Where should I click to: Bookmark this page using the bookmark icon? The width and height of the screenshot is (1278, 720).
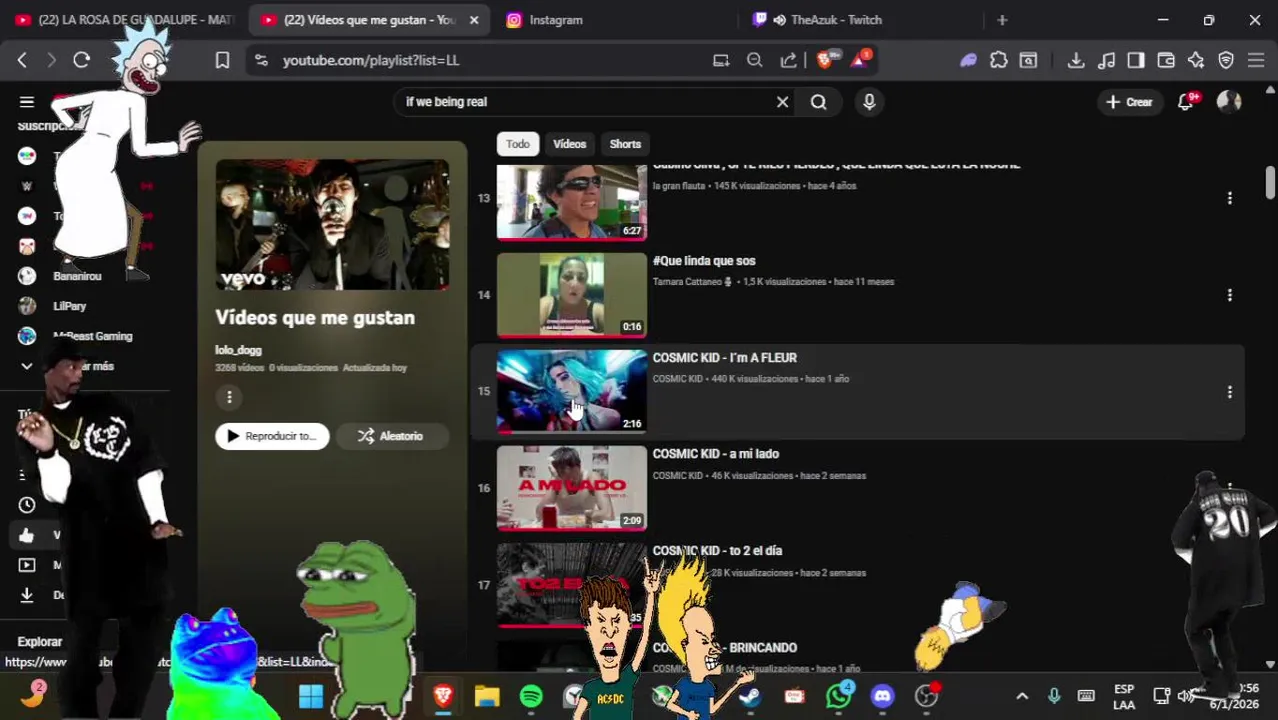coord(222,60)
